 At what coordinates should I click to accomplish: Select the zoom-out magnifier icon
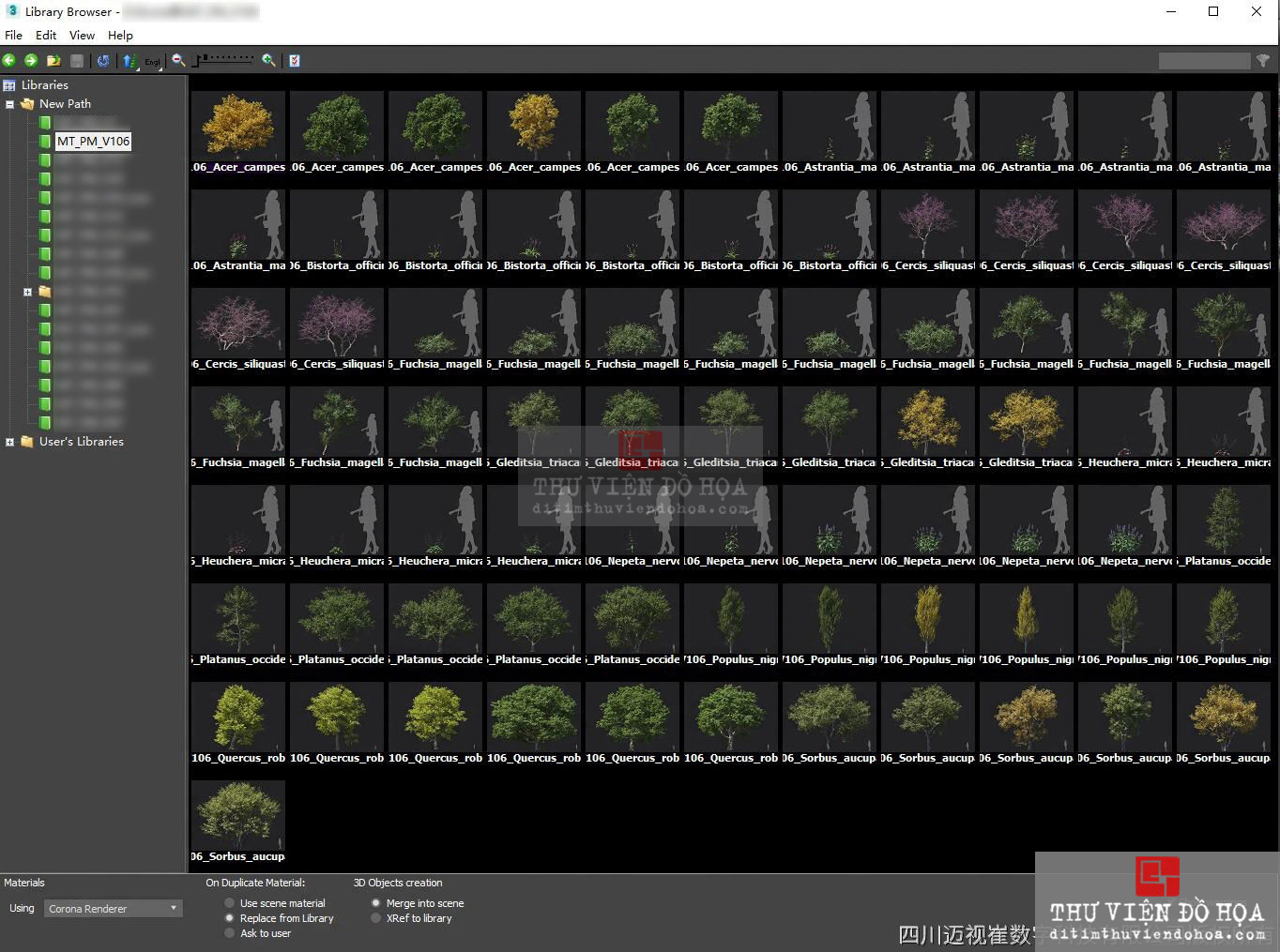(177, 60)
